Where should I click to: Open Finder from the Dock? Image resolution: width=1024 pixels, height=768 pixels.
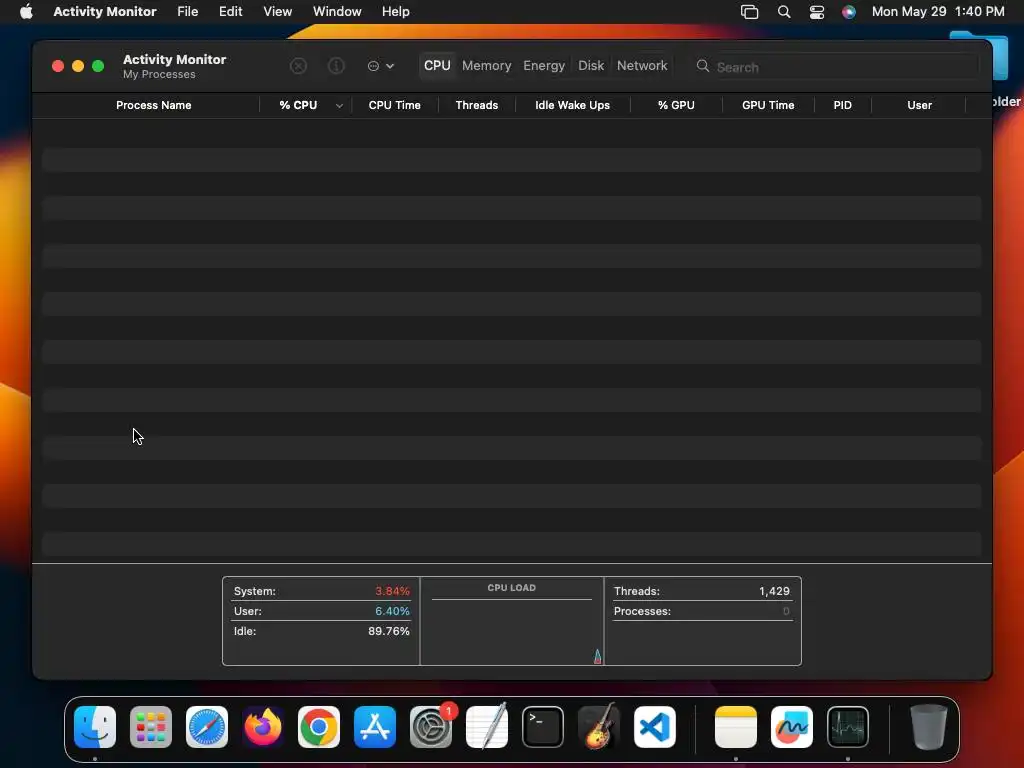click(95, 727)
